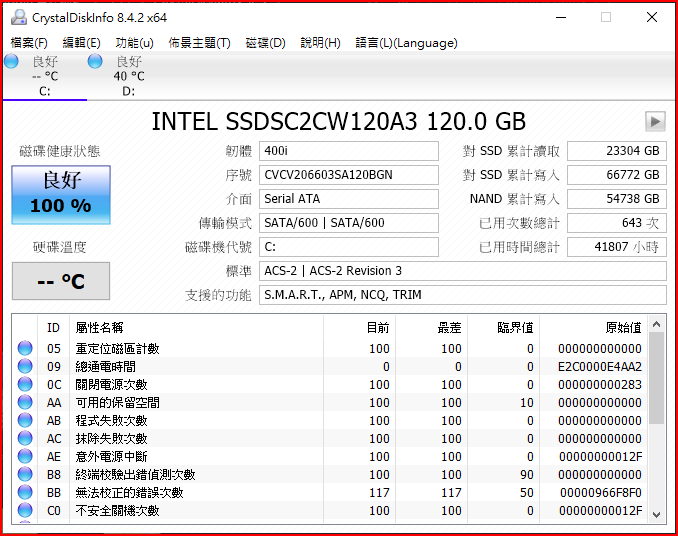678x536 pixels.
Task: Click the firmware field showing 400i
Action: coord(349,151)
